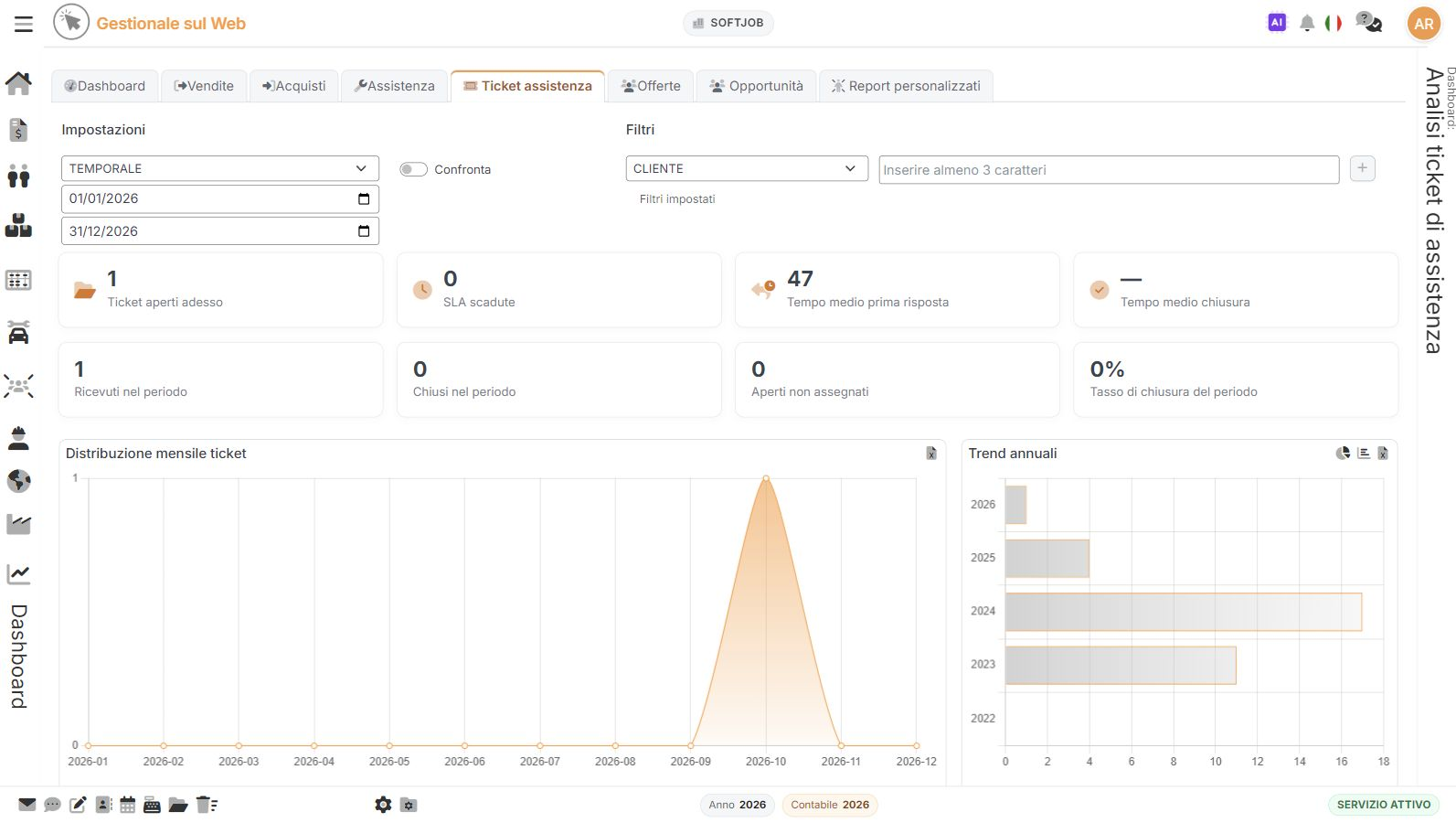Click the AR user avatar

click(x=1424, y=24)
